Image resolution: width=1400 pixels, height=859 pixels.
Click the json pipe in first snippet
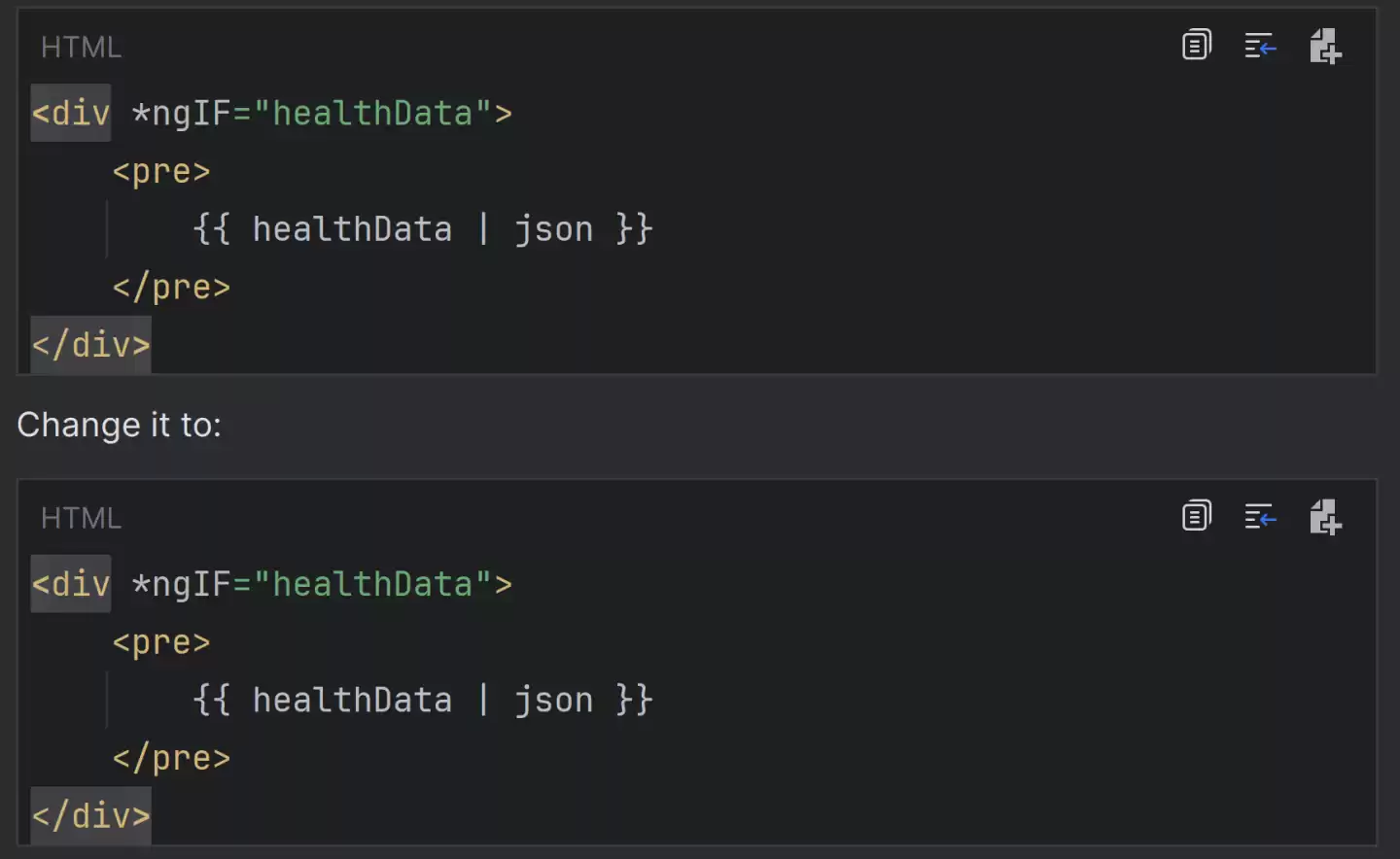[x=553, y=230]
